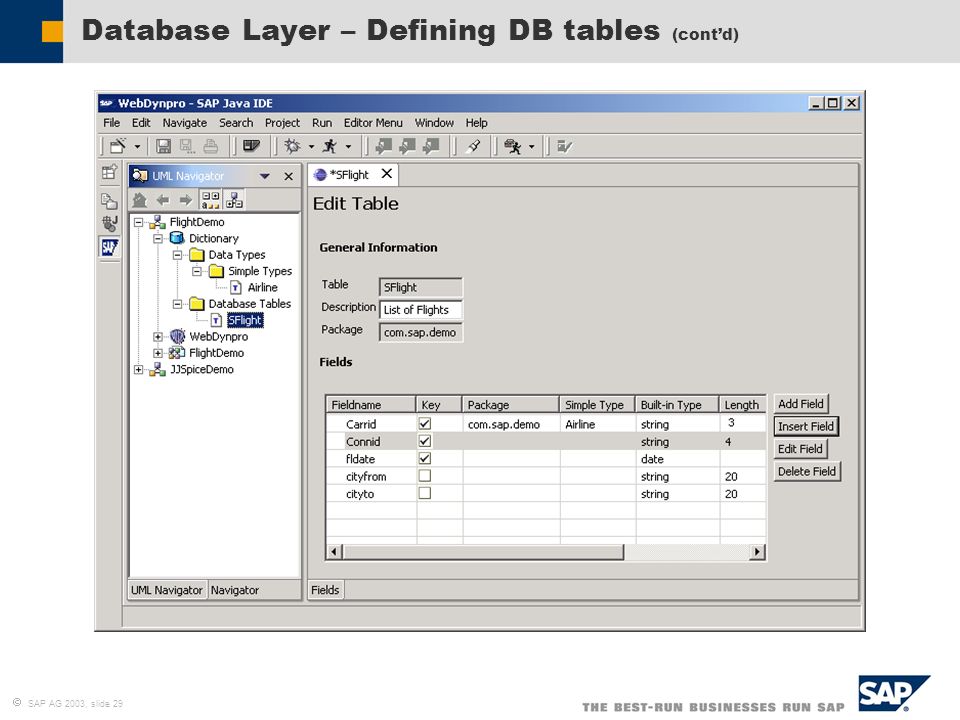Image resolution: width=960 pixels, height=720 pixels.
Task: Open the Run dropdown arrow
Action: click(x=348, y=147)
